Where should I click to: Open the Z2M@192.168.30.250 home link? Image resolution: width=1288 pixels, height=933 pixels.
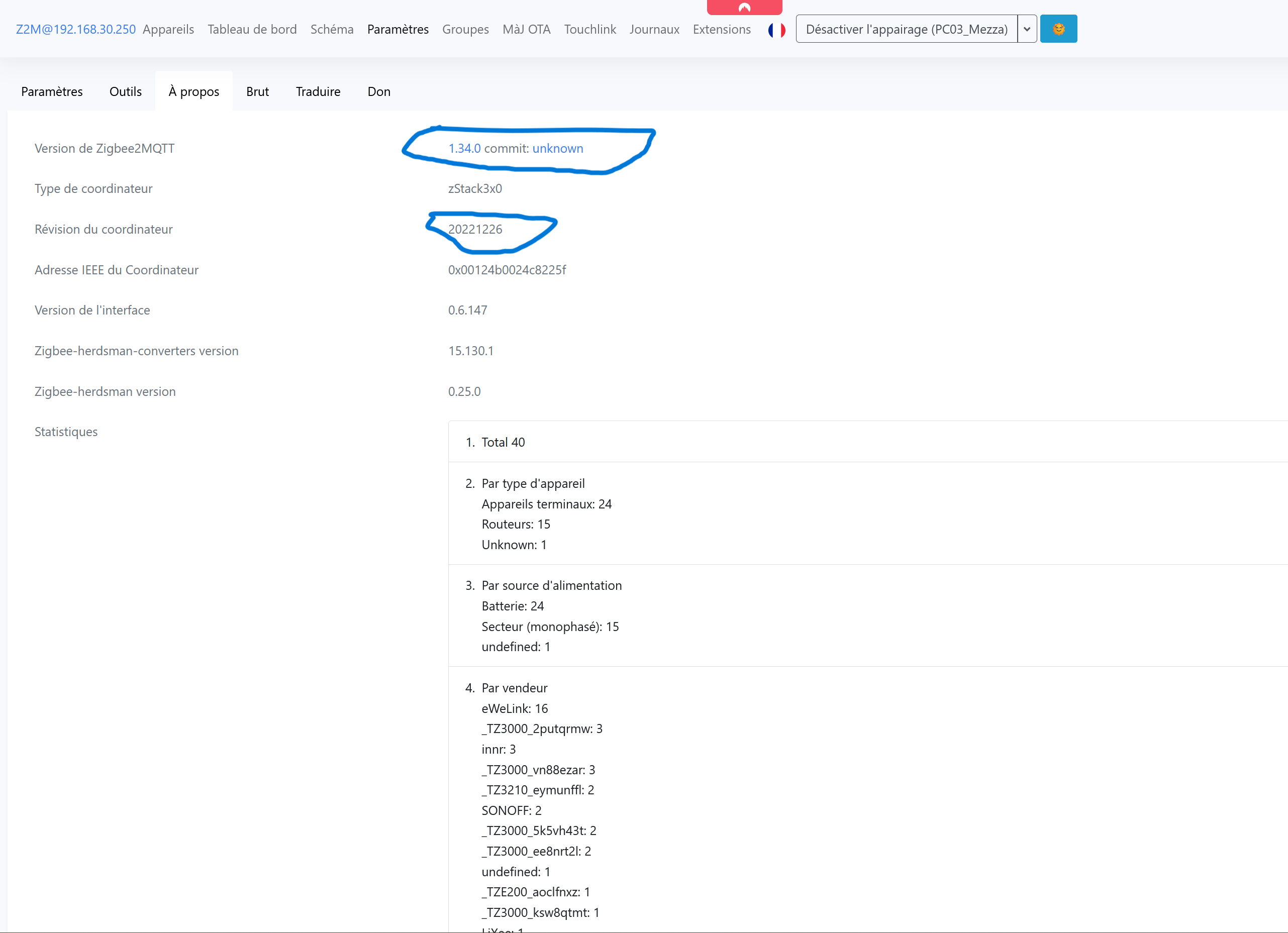(x=75, y=29)
